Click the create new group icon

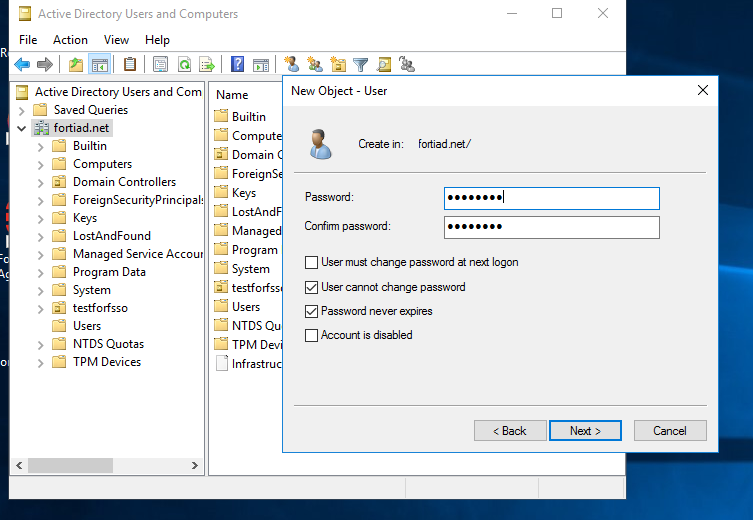pos(315,65)
